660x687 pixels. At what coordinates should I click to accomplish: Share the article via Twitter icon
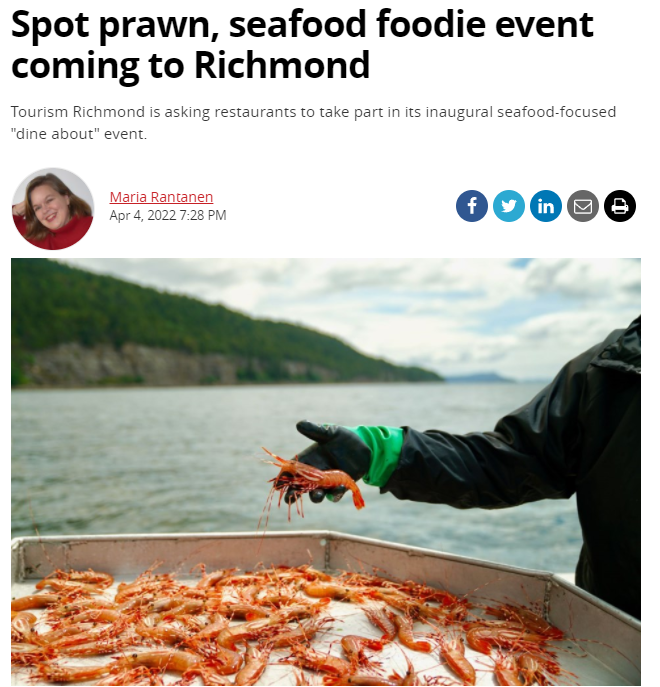508,206
